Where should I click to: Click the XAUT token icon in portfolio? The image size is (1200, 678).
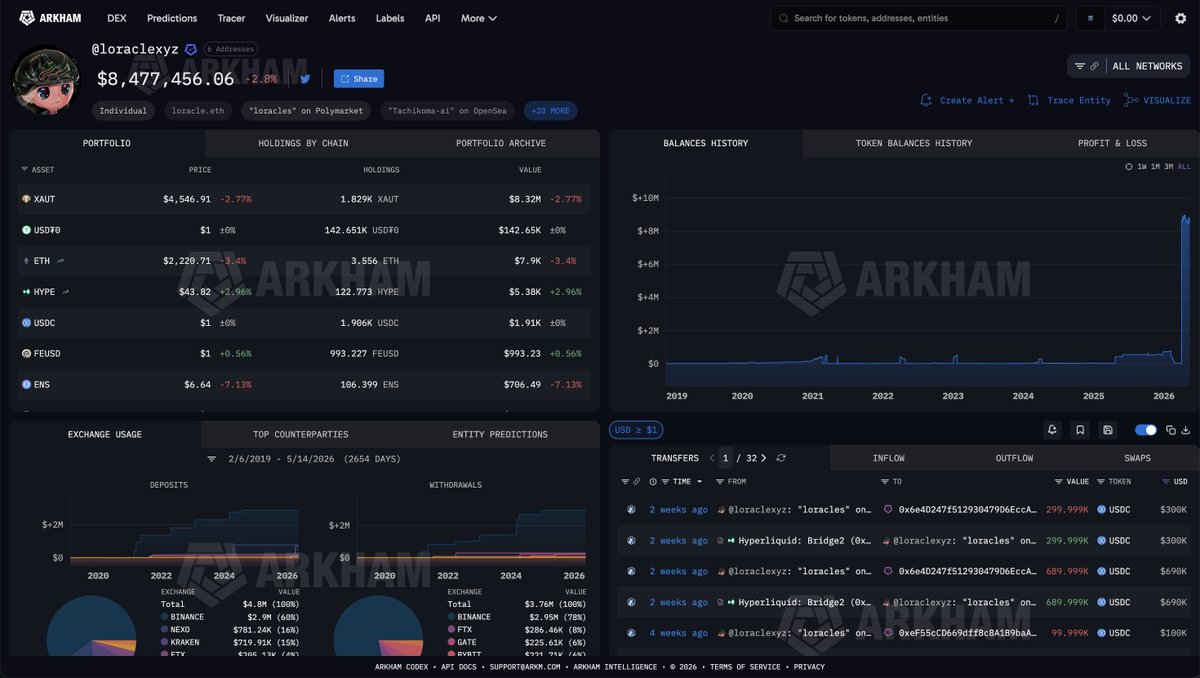pos(26,199)
